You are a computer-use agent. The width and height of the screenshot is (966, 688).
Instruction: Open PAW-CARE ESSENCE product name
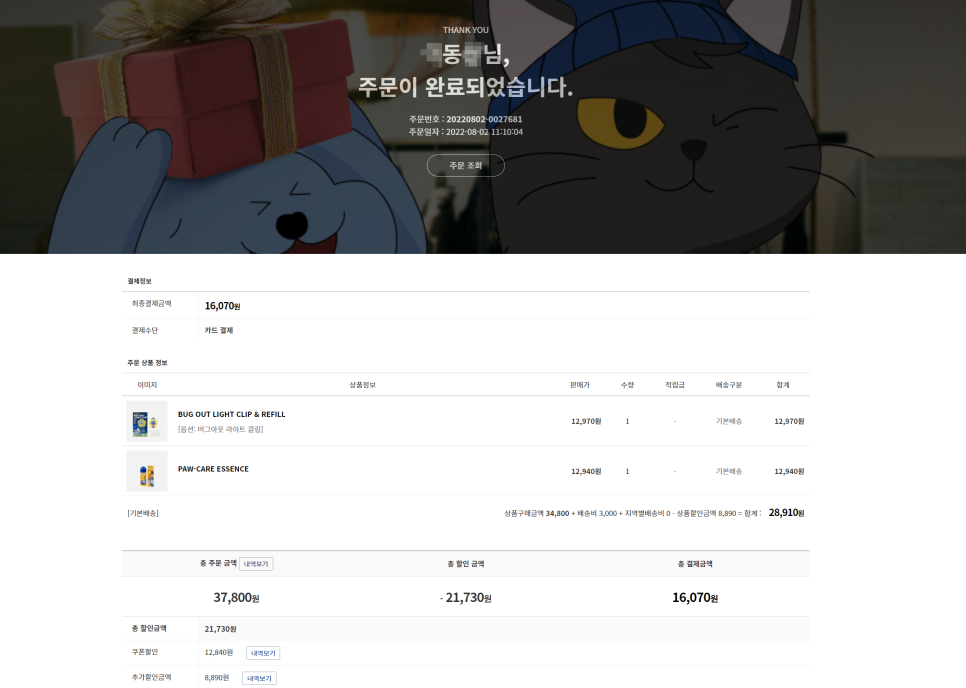[213, 469]
